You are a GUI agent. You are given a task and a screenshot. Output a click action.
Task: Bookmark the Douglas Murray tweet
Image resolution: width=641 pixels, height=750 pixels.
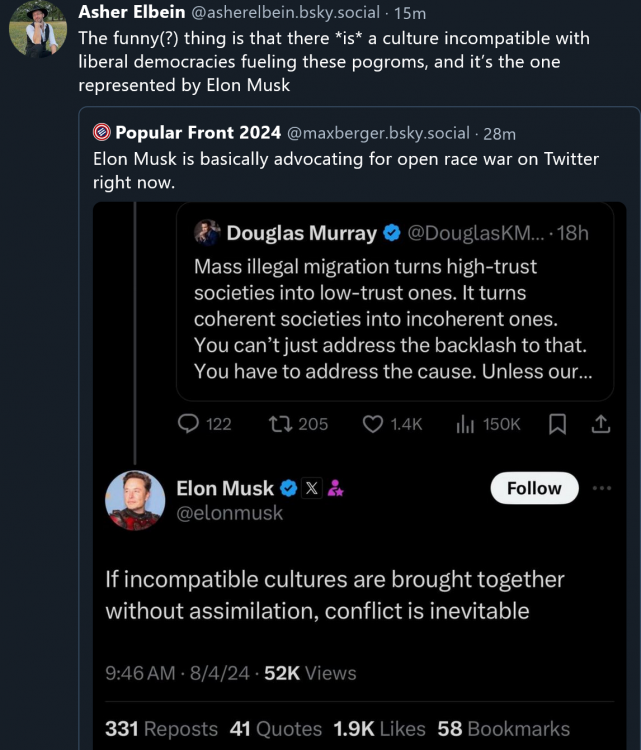click(558, 424)
